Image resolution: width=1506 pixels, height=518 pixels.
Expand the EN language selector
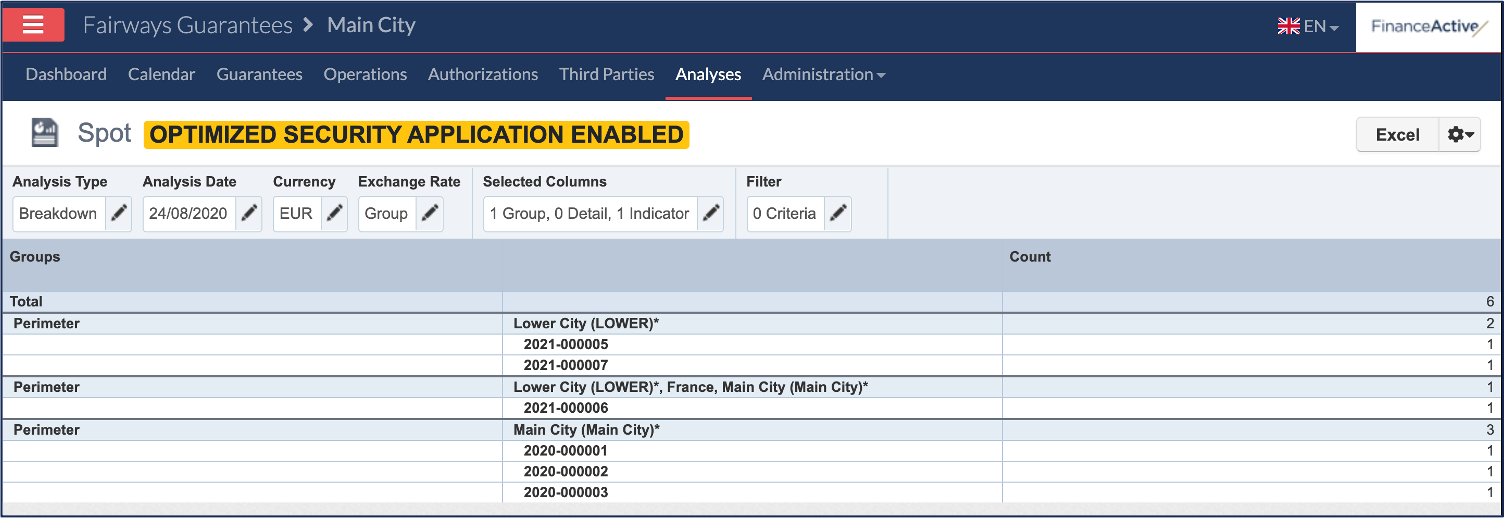point(1308,27)
